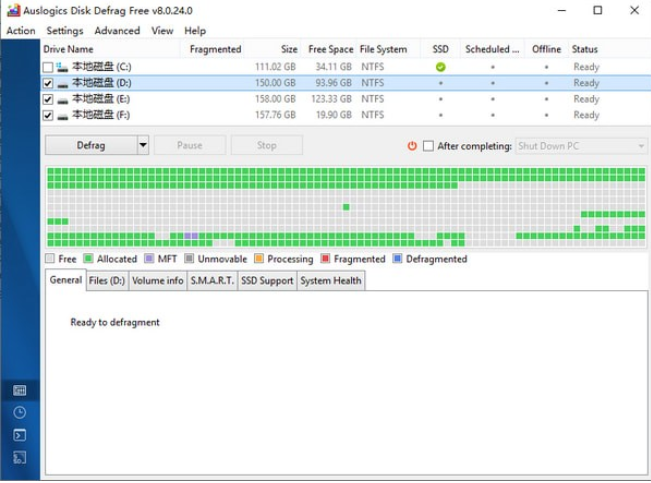Uncheck the box for drive D:
The image size is (651, 483).
point(48,83)
